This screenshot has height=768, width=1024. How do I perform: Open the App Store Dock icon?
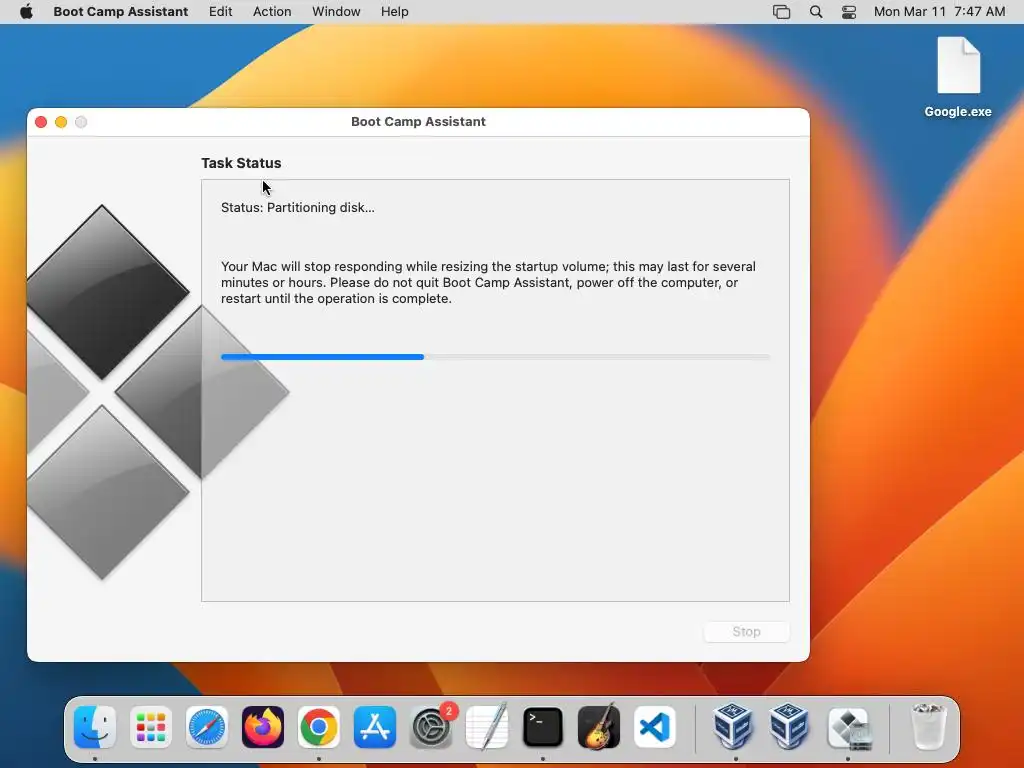tap(375, 727)
